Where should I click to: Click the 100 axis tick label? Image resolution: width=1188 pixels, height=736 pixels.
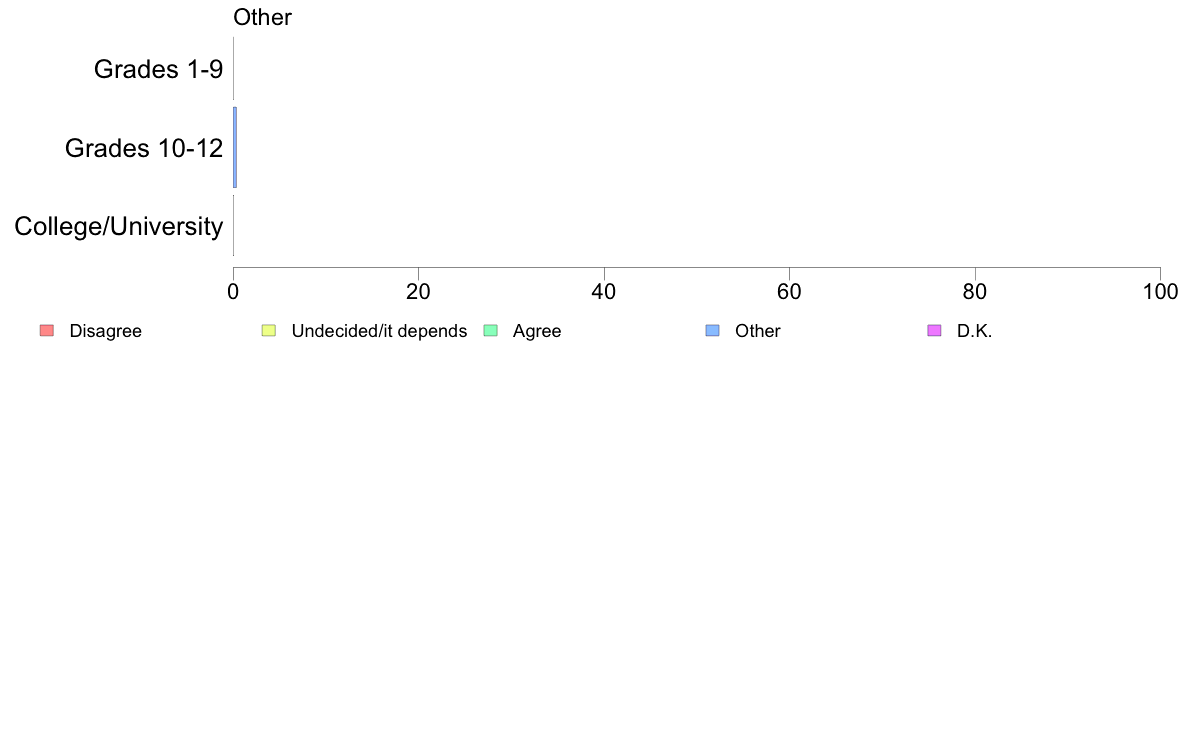(1160, 292)
